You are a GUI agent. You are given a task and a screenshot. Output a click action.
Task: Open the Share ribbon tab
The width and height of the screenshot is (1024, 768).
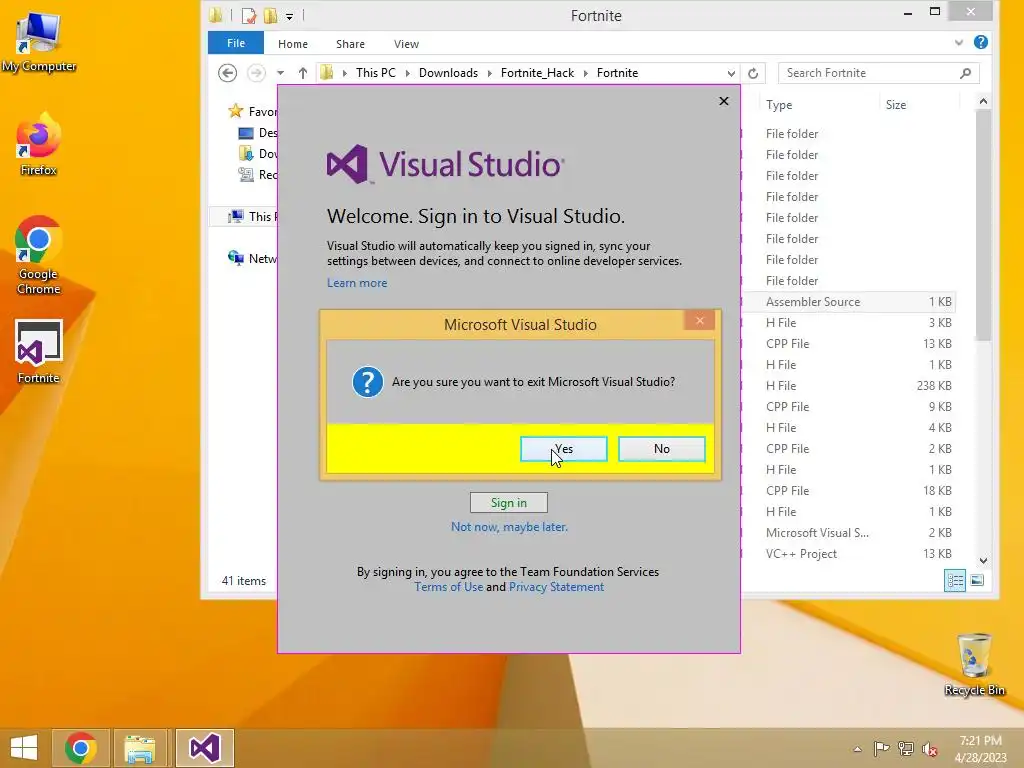(350, 44)
